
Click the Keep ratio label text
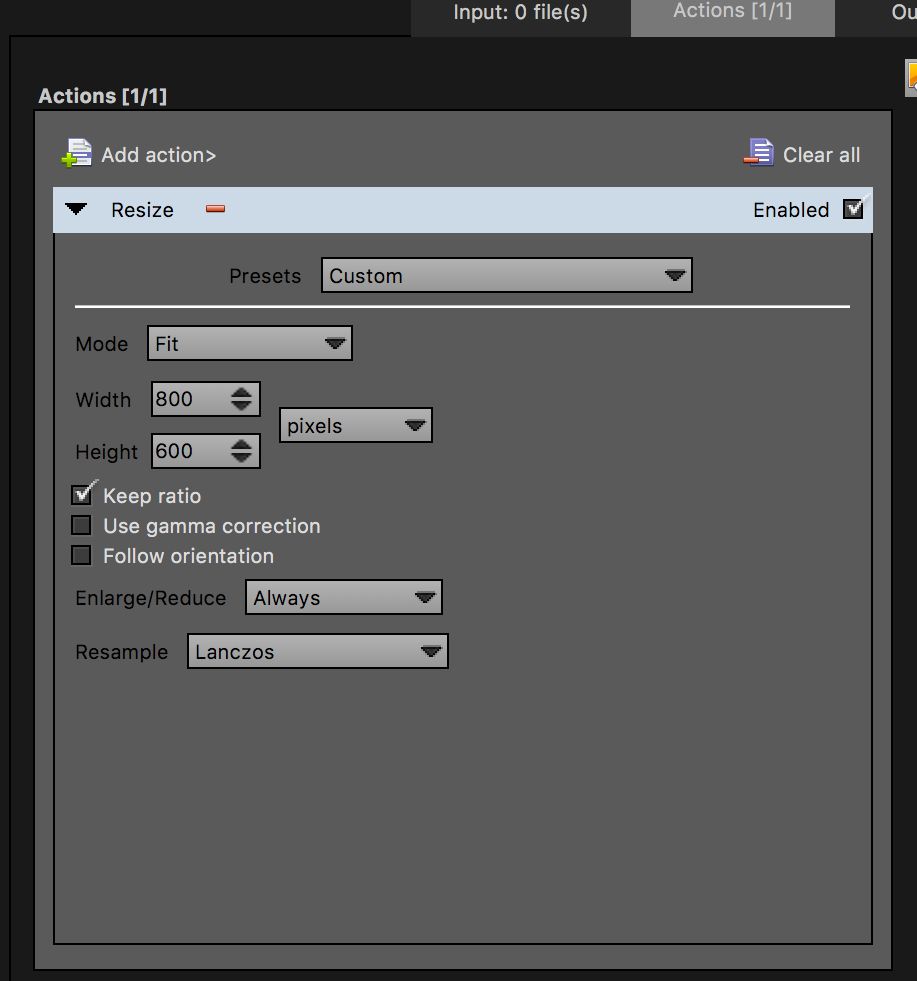tap(152, 496)
